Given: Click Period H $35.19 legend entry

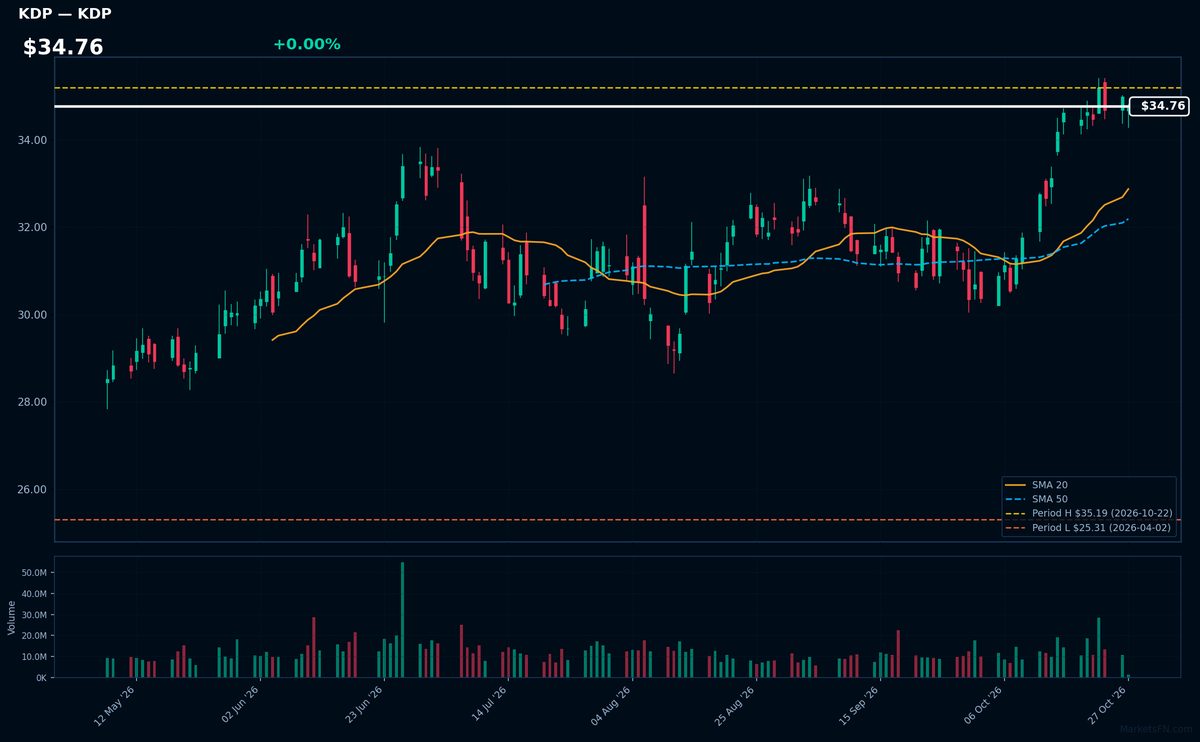Looking at the screenshot, I should [1089, 513].
